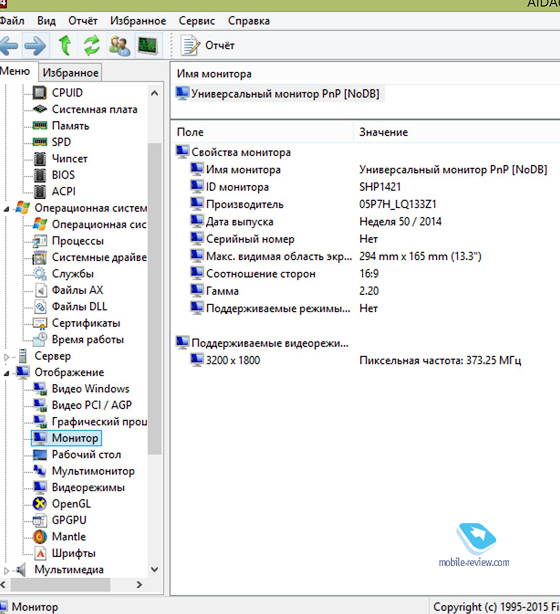
Task: Click the GPGPU icon
Action: [40, 520]
